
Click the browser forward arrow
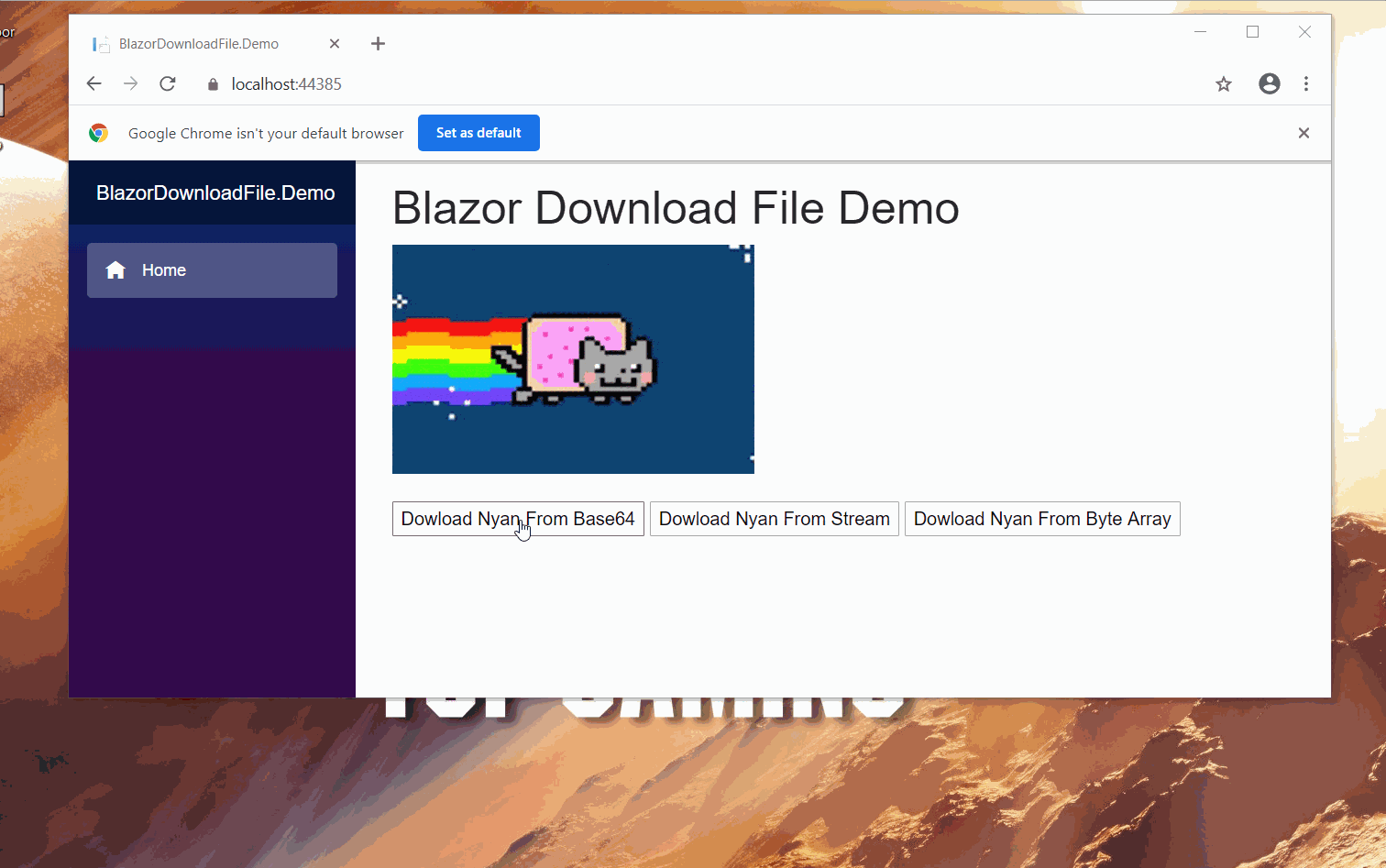(x=131, y=84)
